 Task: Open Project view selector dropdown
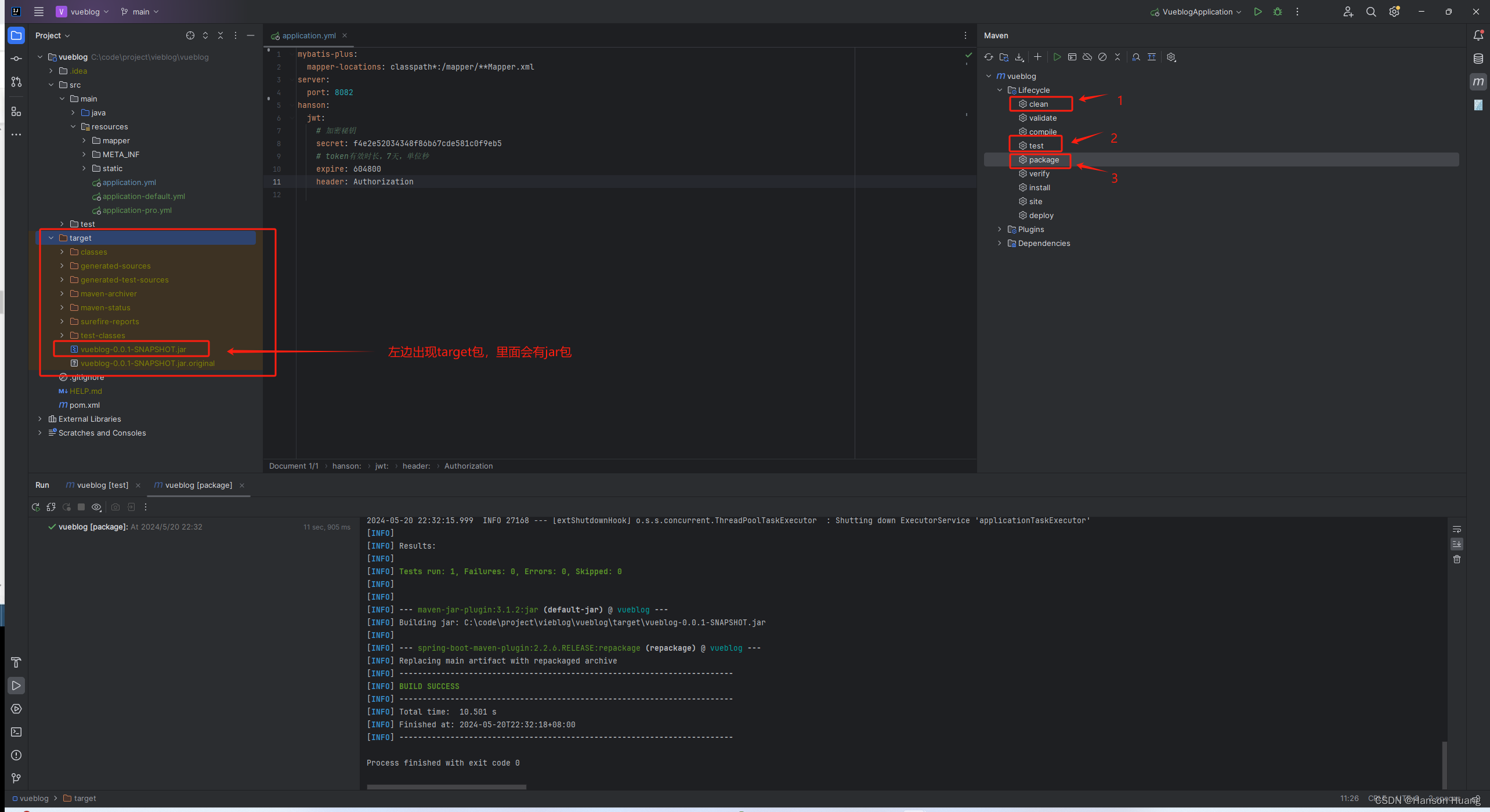point(53,35)
